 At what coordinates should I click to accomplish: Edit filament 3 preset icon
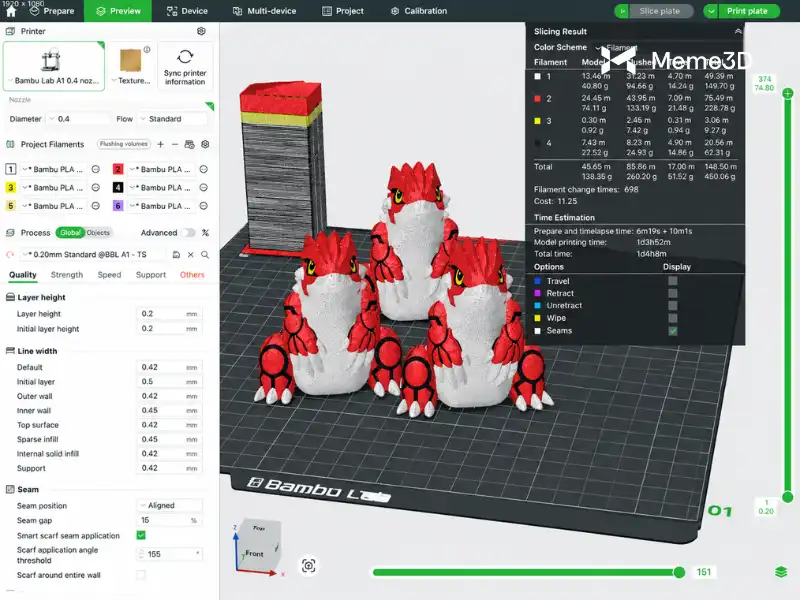tap(95, 188)
